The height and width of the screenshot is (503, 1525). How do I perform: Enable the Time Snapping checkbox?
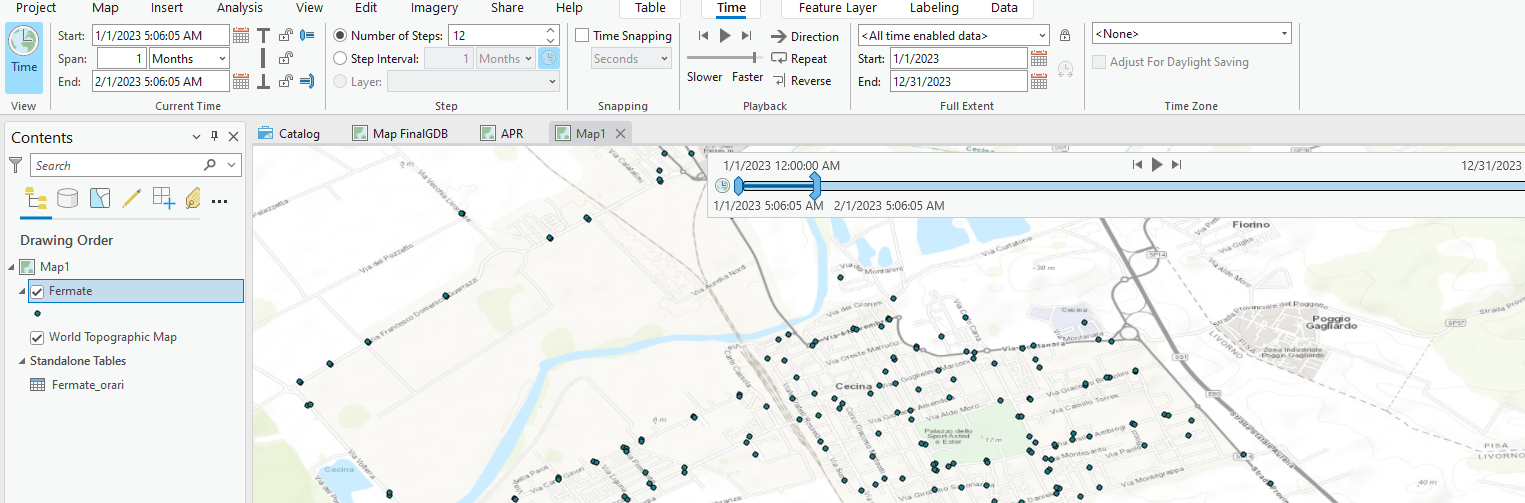582,36
